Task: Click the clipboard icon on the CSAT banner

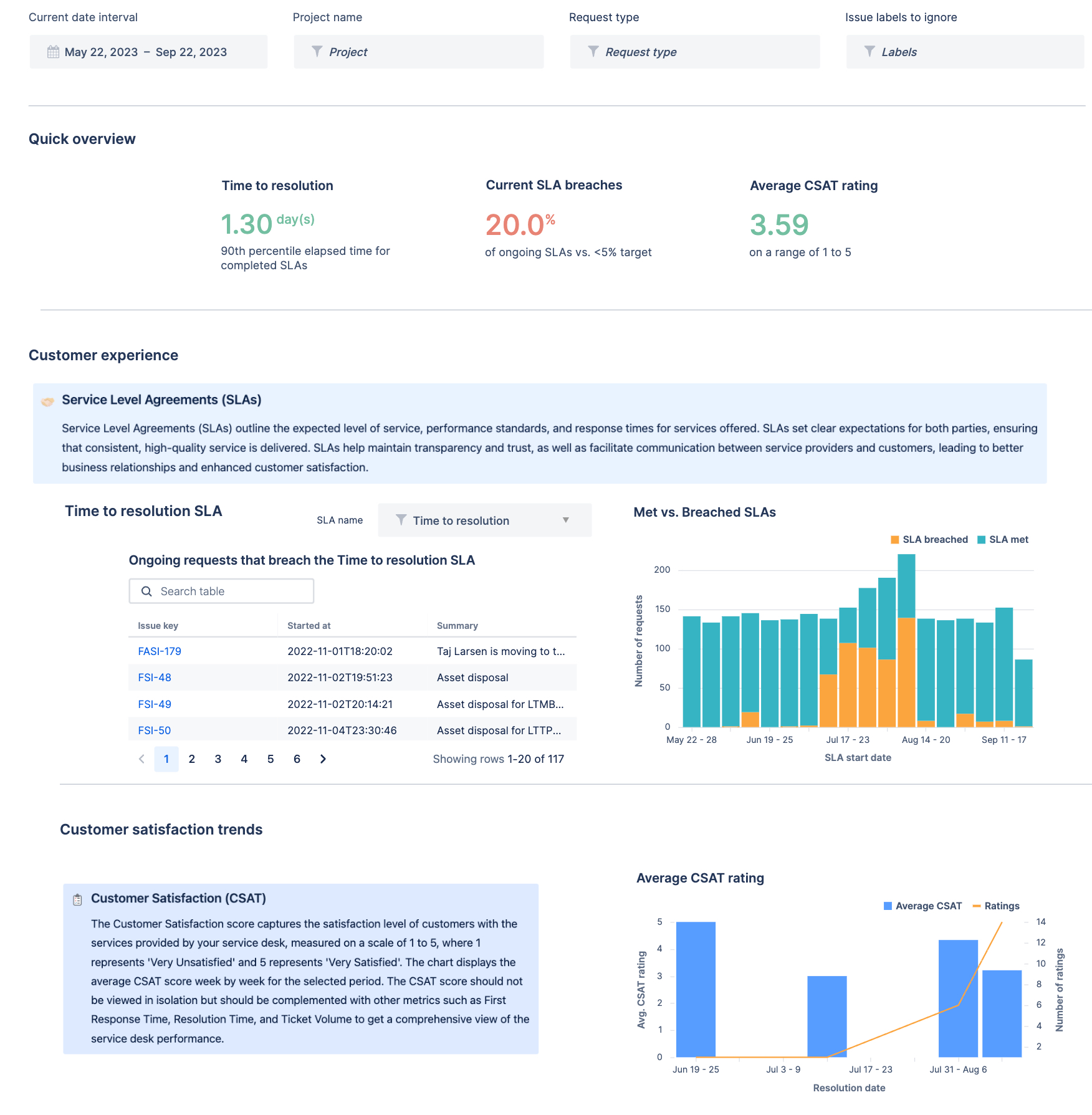Action: click(x=77, y=898)
